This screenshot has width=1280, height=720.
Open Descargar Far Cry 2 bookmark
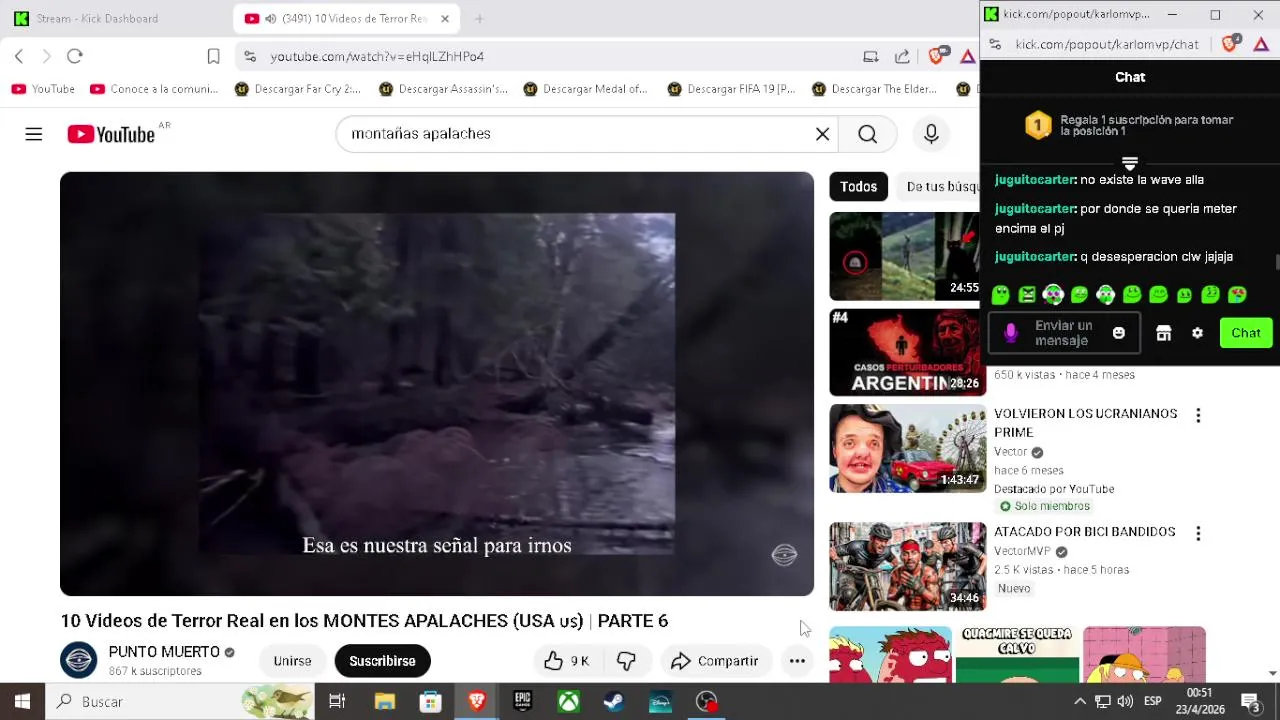(297, 89)
